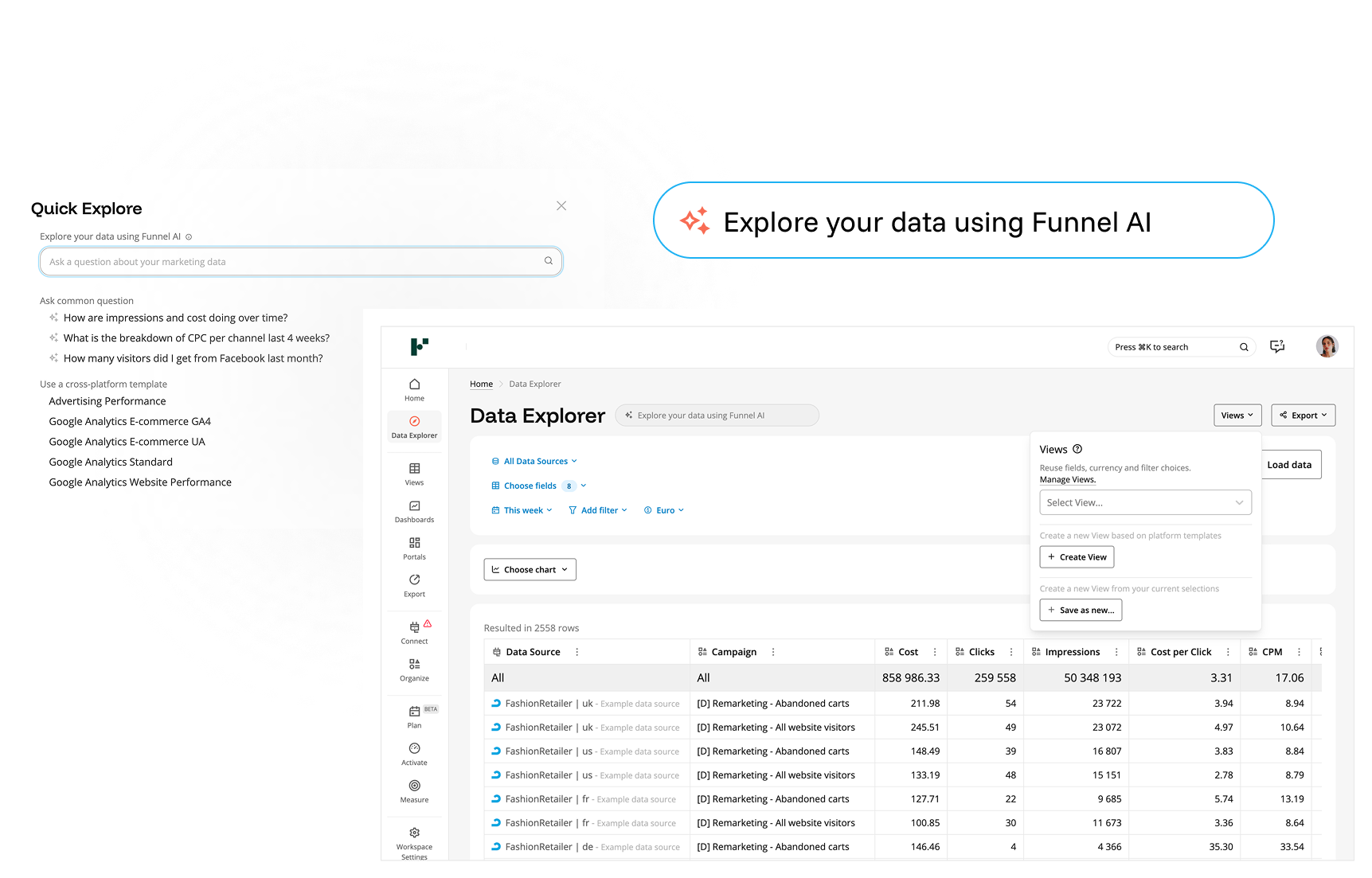Image resolution: width=1372 pixels, height=878 pixels.
Task: Choose Google Analytics Website Performance template
Action: click(x=140, y=482)
